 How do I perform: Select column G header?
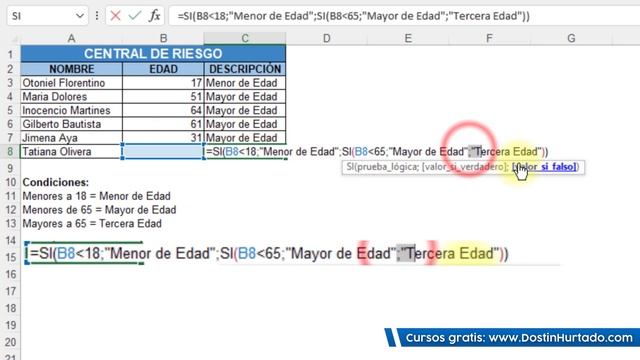pyautogui.click(x=571, y=38)
